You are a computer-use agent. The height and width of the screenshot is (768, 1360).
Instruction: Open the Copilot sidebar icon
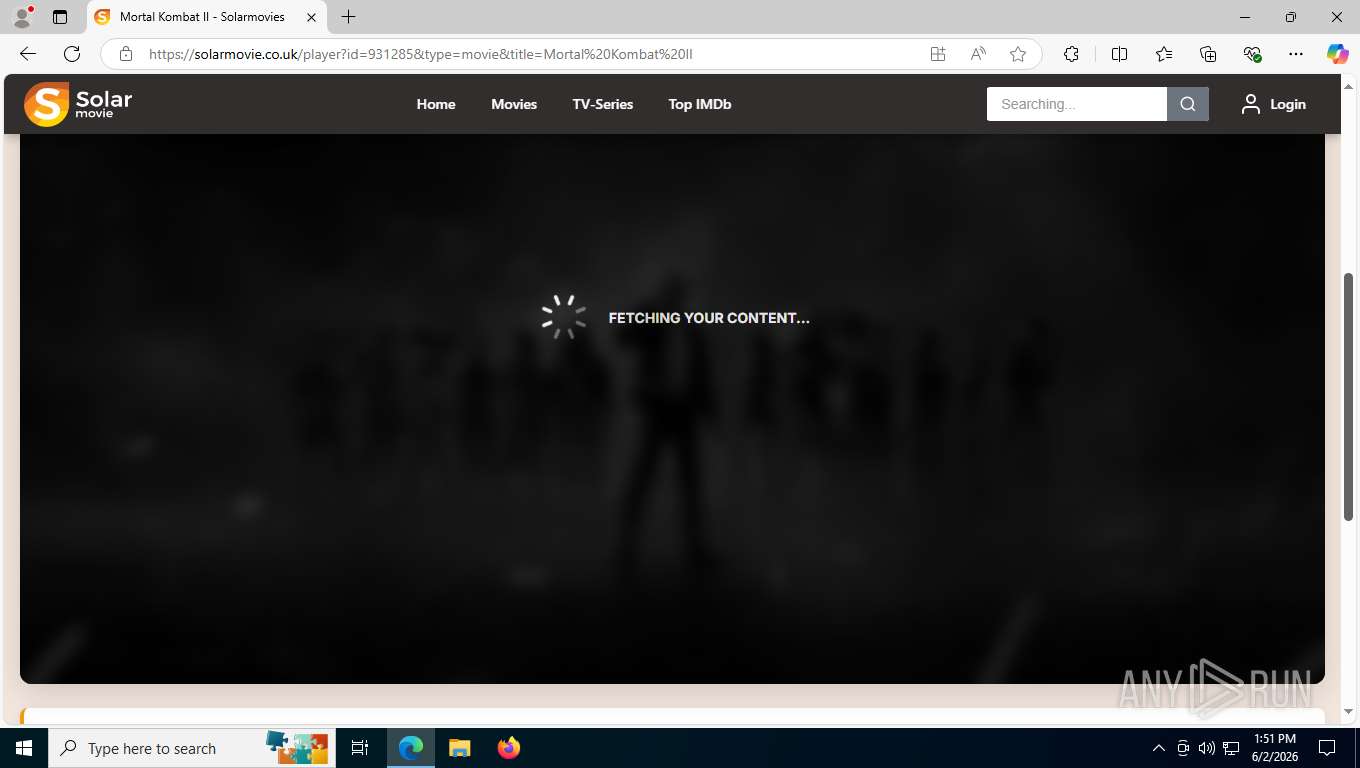click(1338, 54)
